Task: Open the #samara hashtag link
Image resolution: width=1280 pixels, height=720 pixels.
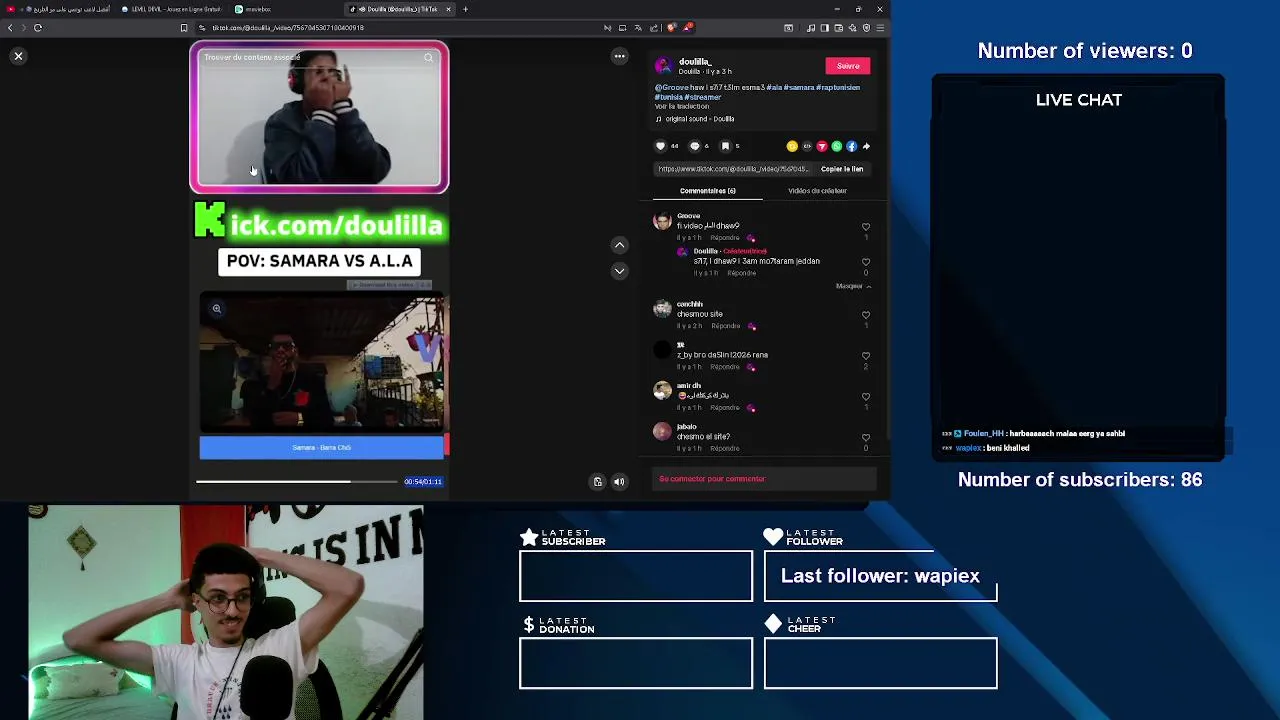Action: pyautogui.click(x=800, y=88)
